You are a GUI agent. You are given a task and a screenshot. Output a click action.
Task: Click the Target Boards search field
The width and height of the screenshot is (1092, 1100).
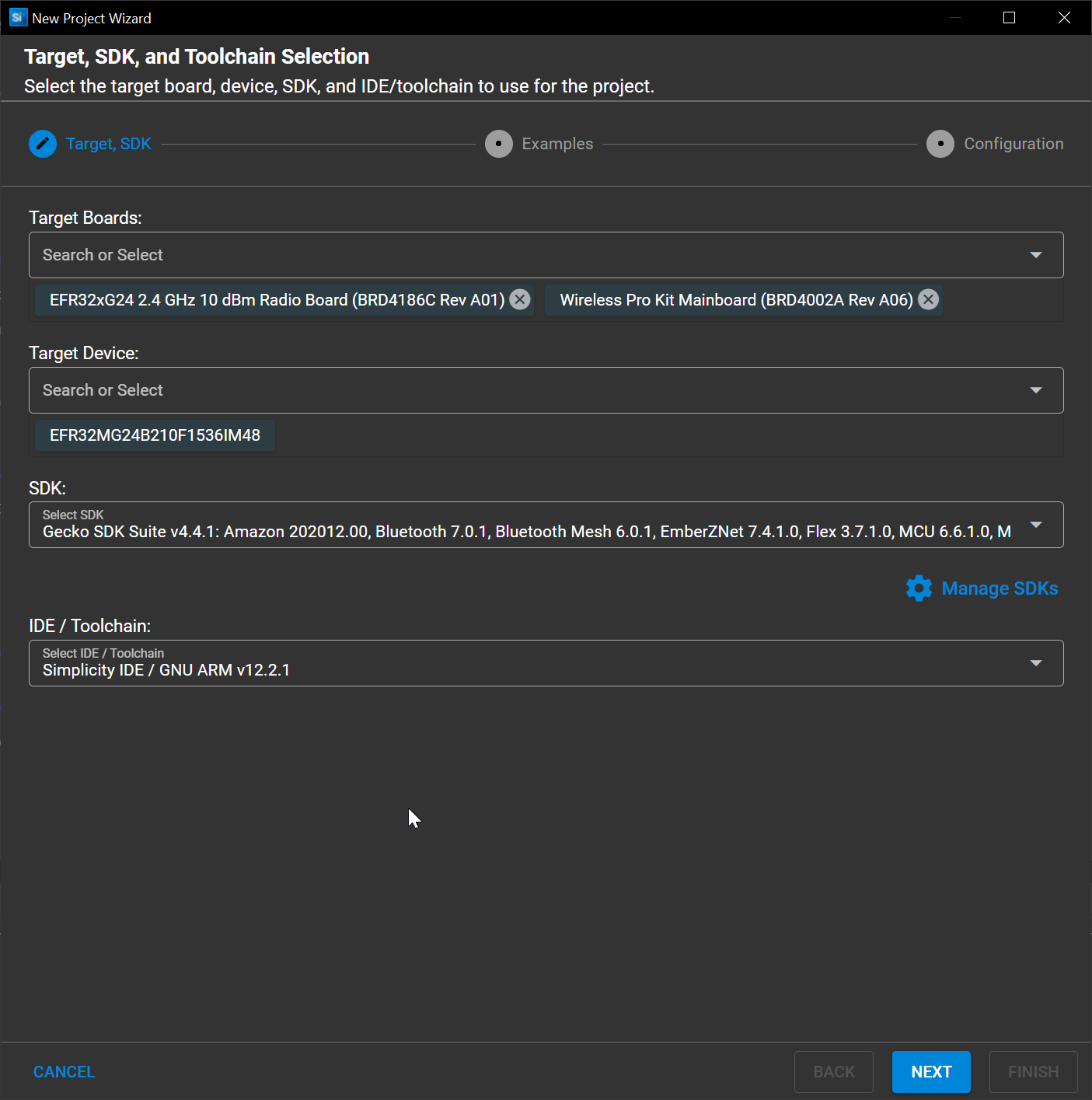click(x=546, y=255)
